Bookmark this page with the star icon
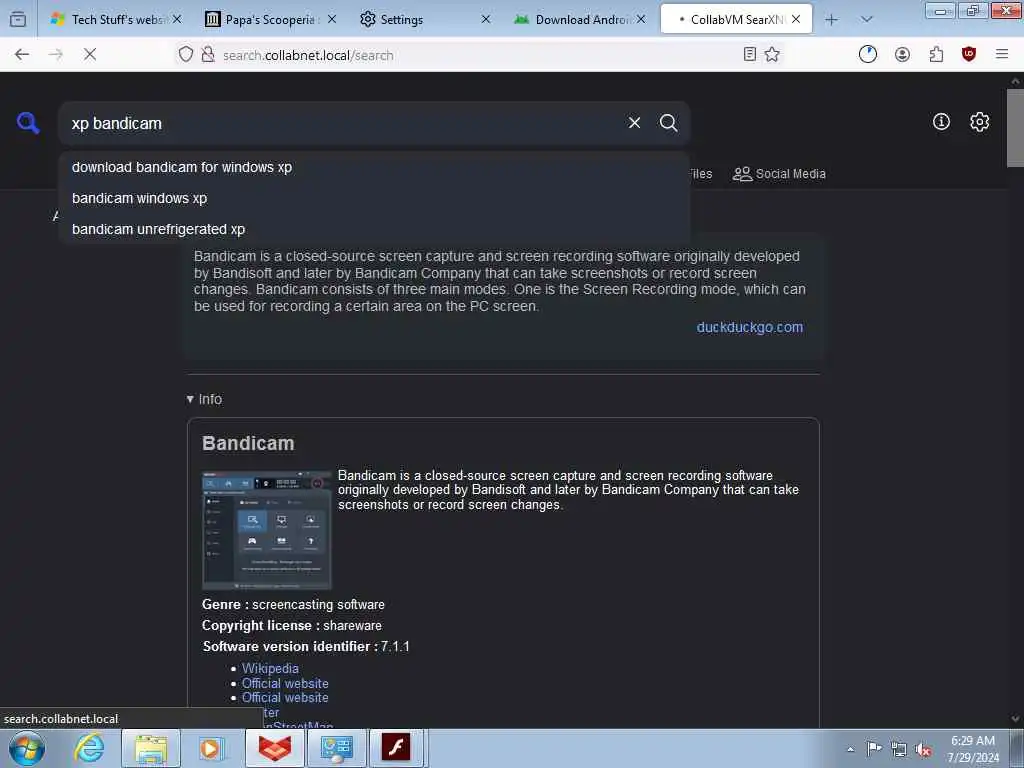The width and height of the screenshot is (1024, 768). pyautogui.click(x=772, y=55)
